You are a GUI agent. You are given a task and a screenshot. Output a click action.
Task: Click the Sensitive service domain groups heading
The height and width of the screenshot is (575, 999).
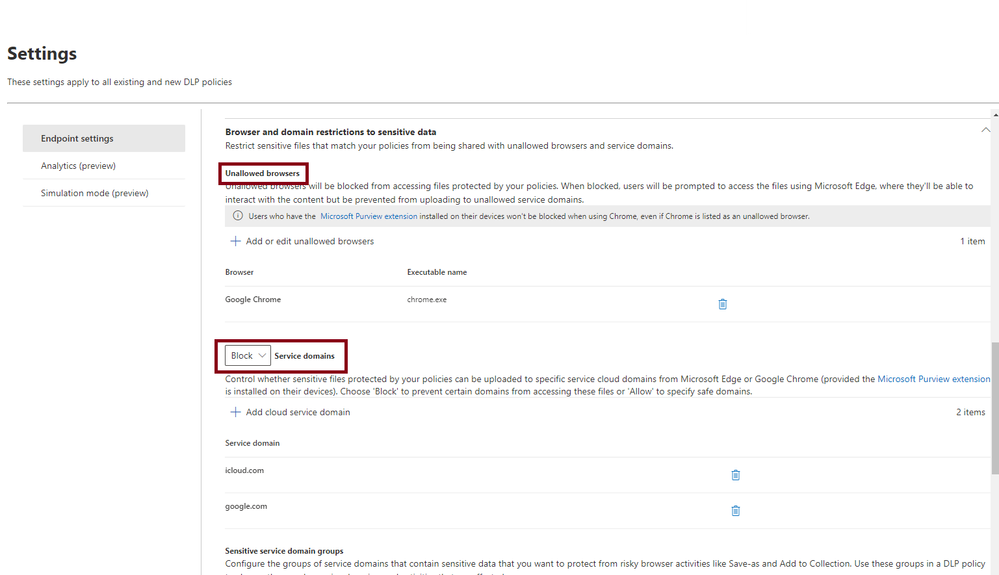point(284,551)
